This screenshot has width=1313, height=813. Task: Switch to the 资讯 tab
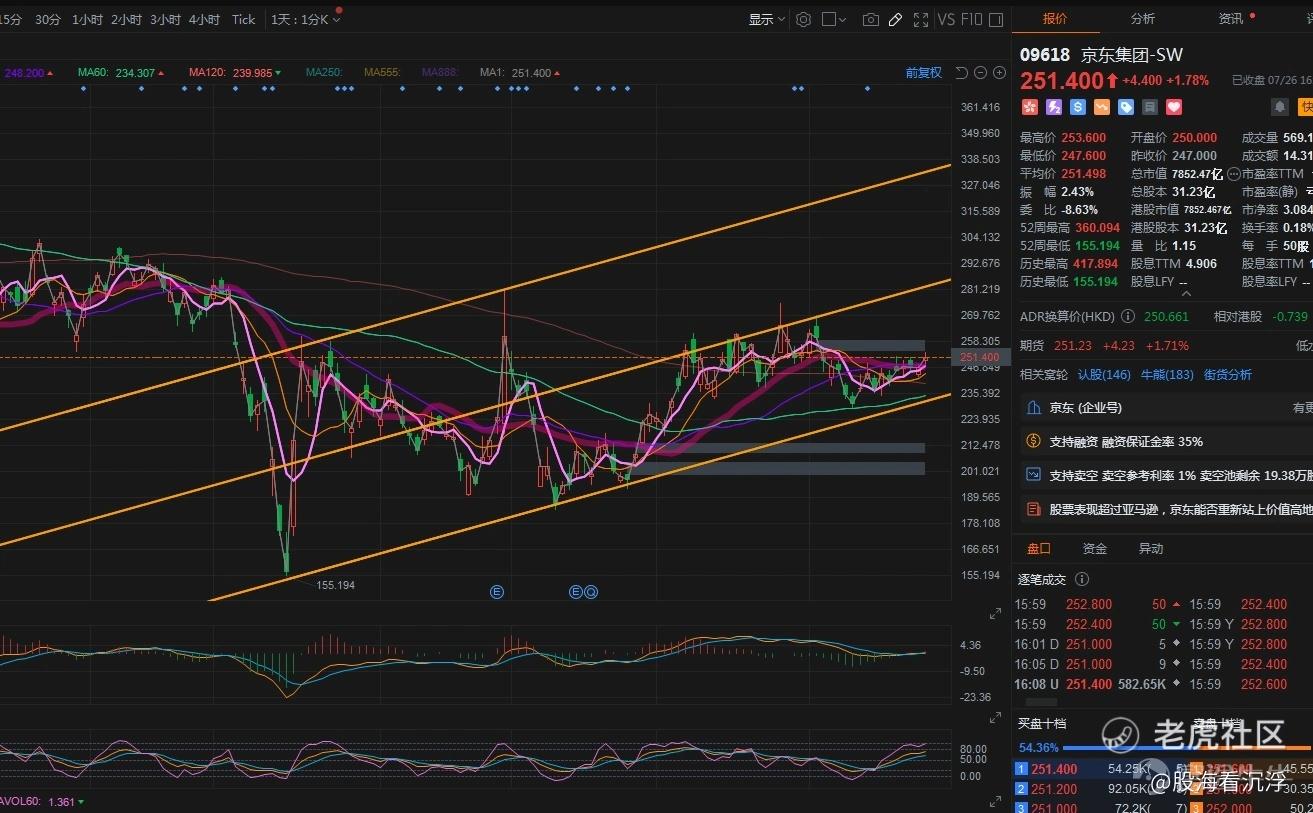1231,19
